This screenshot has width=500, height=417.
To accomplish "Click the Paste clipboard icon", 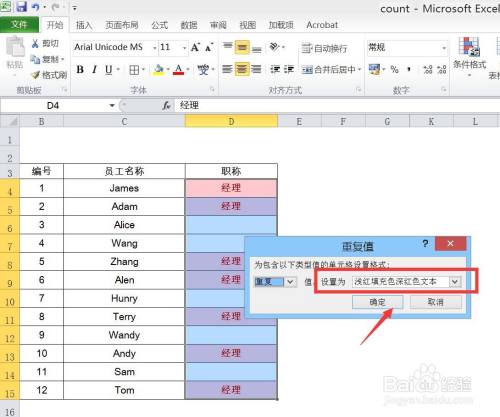I will [15, 48].
